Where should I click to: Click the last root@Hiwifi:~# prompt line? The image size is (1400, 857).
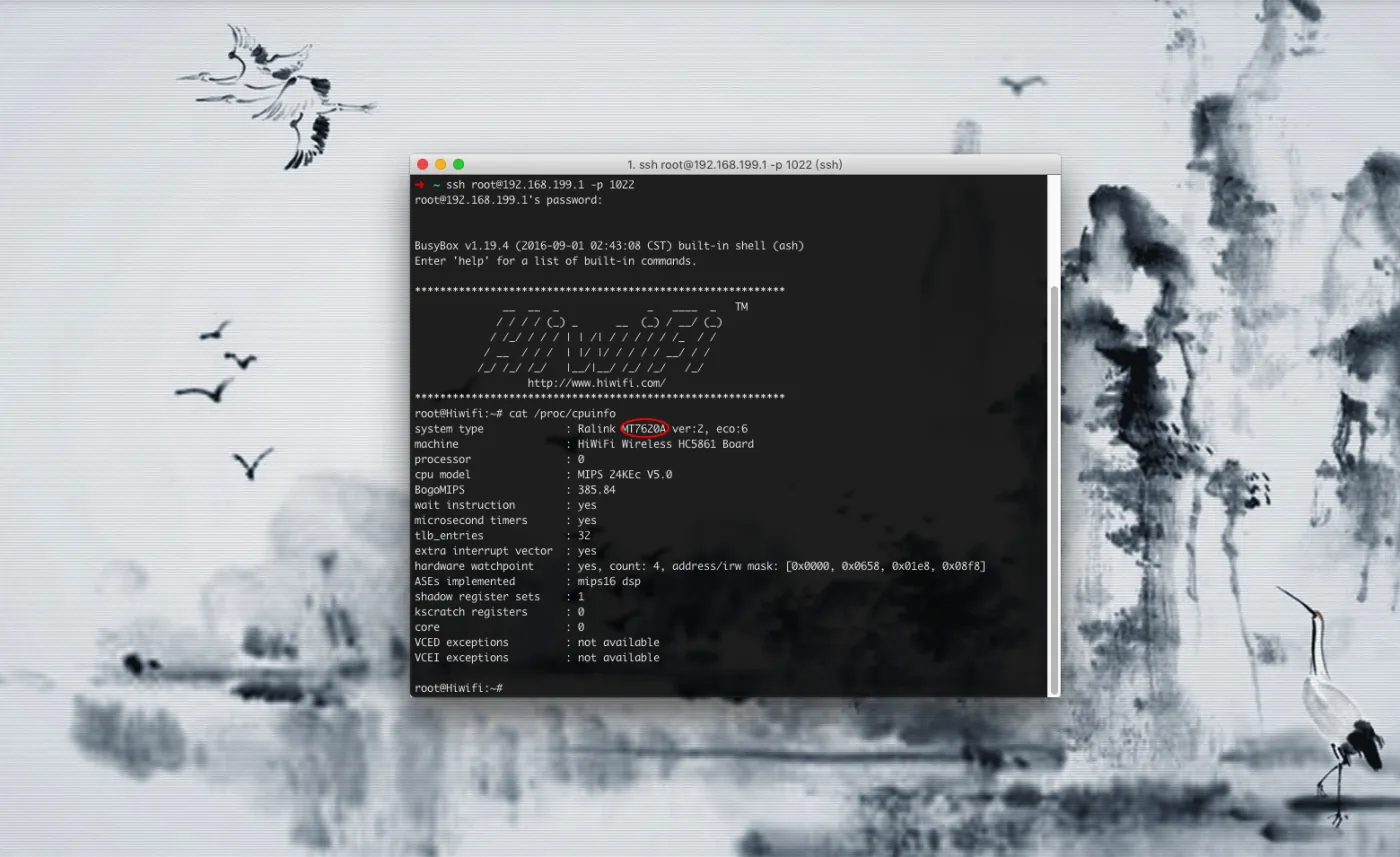pos(459,688)
